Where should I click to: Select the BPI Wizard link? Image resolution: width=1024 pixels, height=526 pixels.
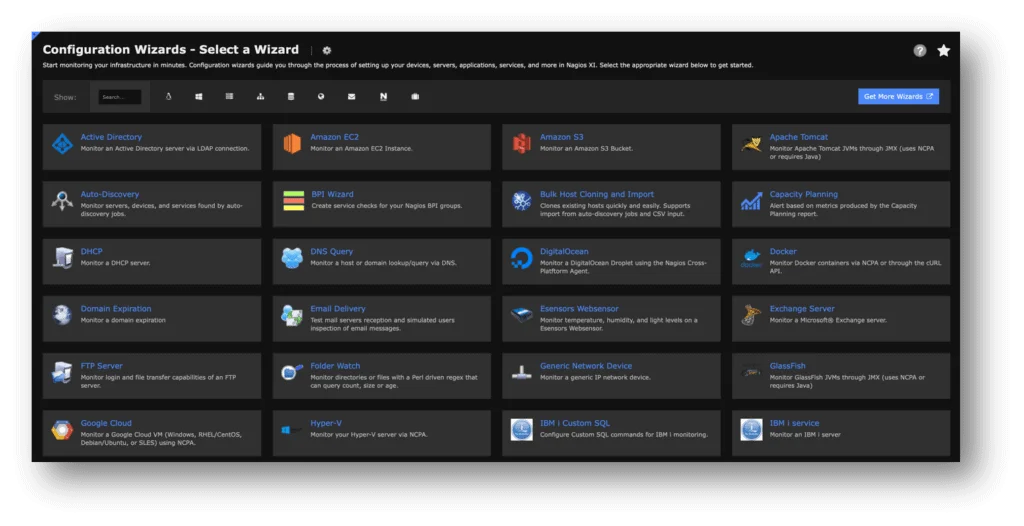coord(332,194)
